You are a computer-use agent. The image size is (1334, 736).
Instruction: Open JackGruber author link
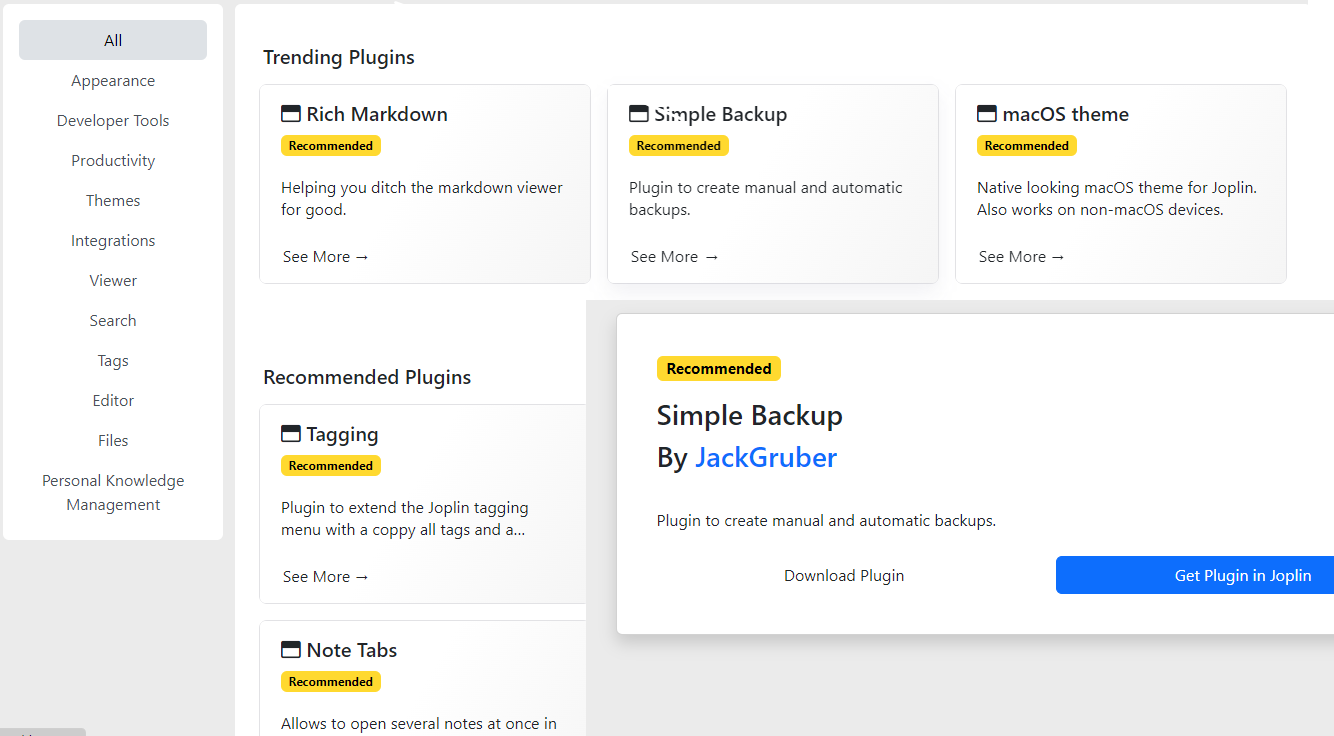[x=766, y=457]
